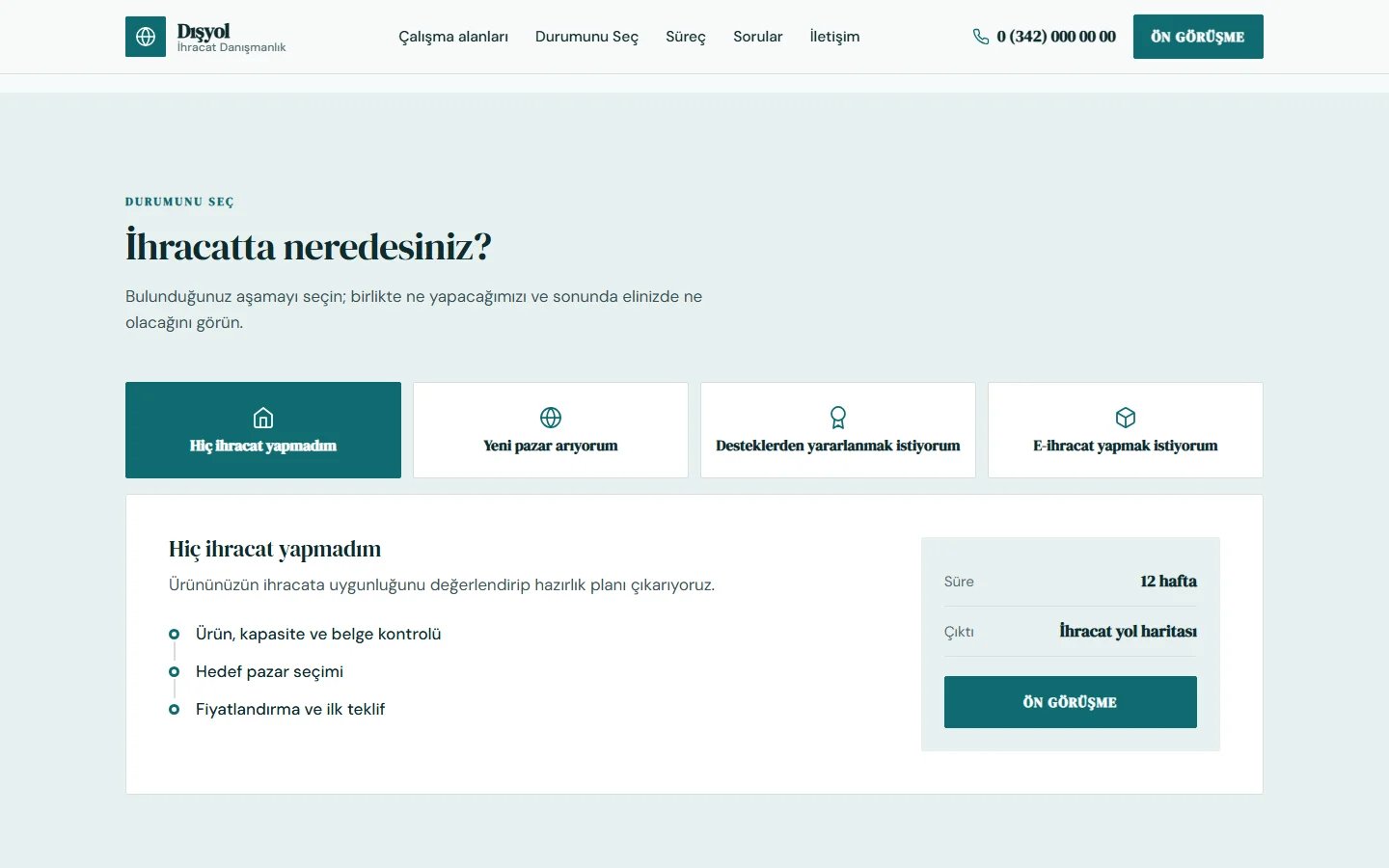Click the 'DURUMUNU SEÇ' section label
This screenshot has width=1389, height=868.
pos(179,202)
